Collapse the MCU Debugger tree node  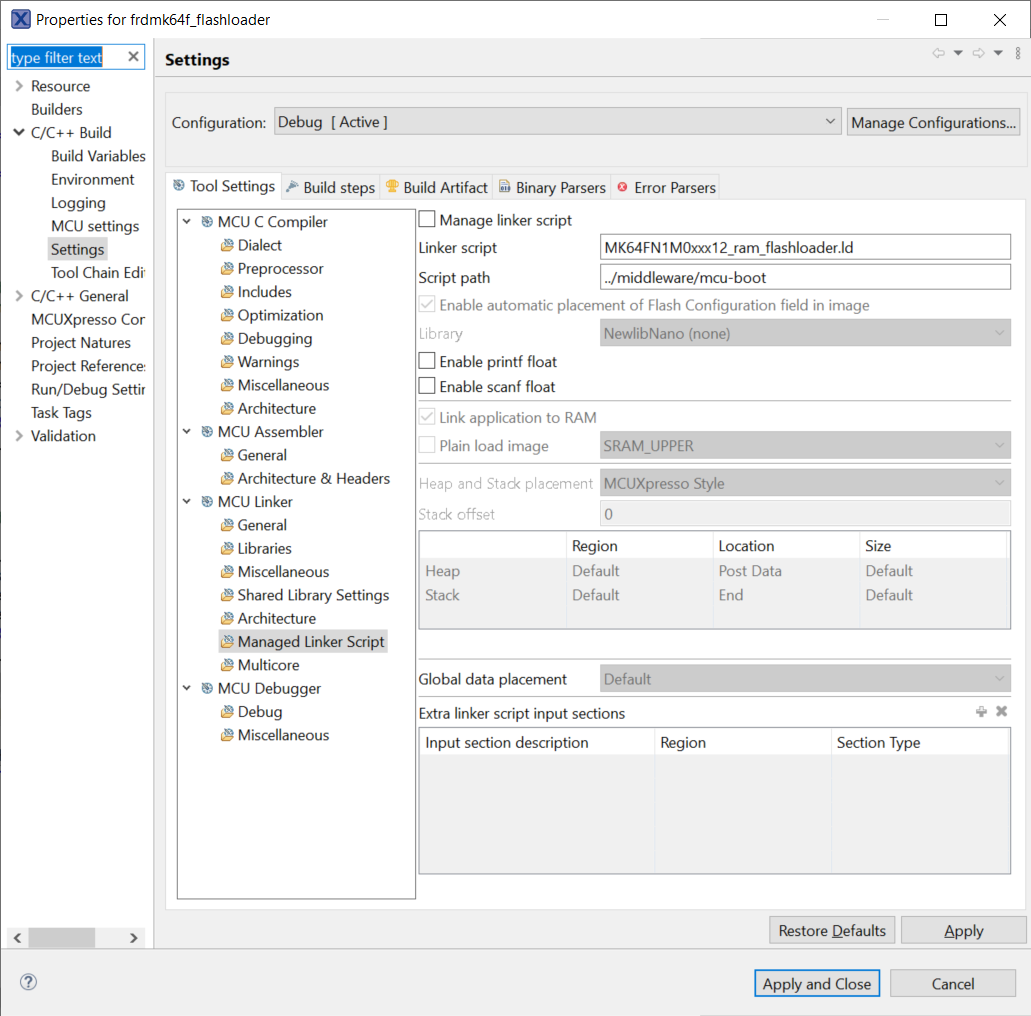point(185,688)
